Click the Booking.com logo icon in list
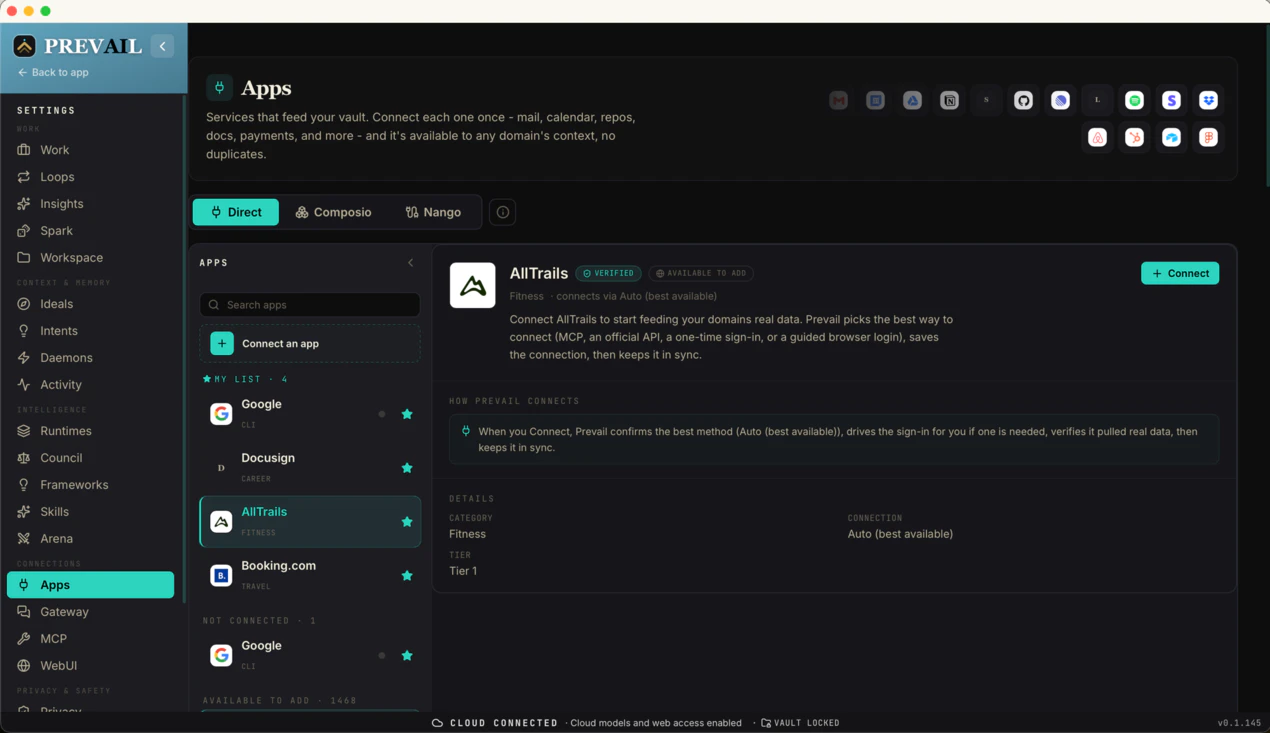The image size is (1270, 733). [221, 575]
